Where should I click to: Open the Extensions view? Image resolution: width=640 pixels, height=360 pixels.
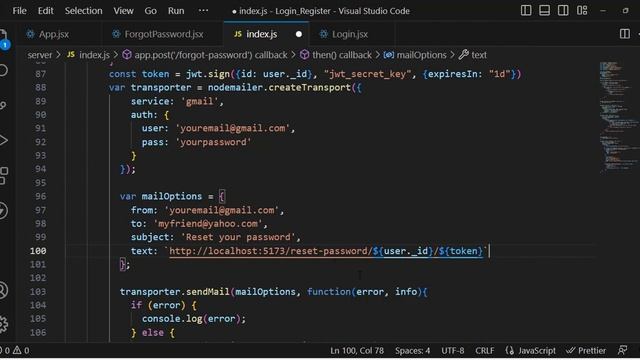3,176
